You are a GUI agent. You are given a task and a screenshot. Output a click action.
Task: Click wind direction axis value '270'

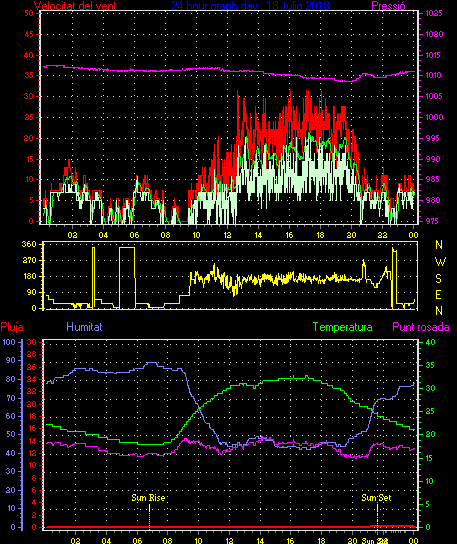(29, 260)
